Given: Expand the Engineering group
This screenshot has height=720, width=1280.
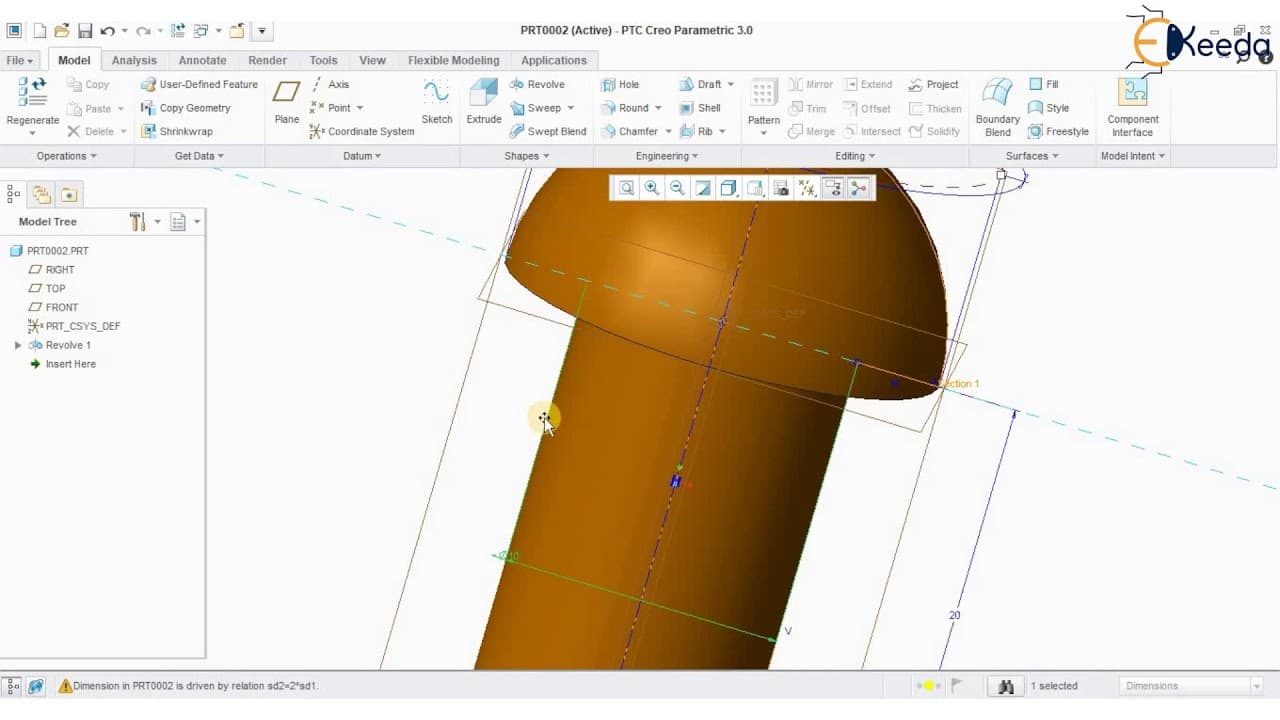Looking at the screenshot, I should (667, 156).
